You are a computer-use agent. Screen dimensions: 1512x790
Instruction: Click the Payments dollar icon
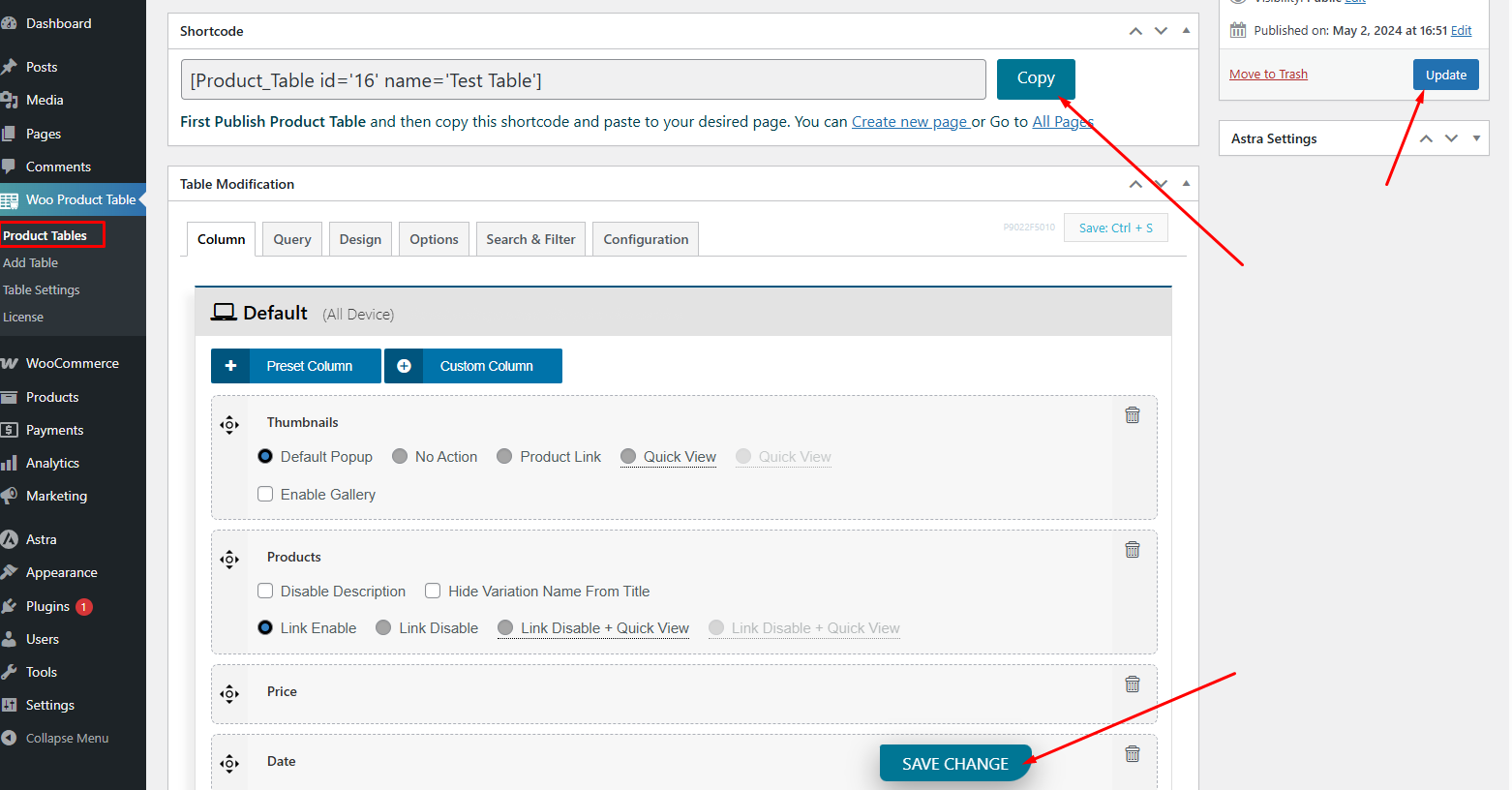point(10,430)
